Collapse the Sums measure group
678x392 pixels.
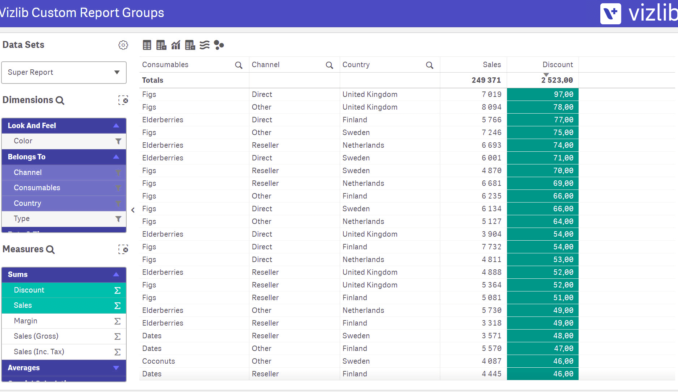pyautogui.click(x=64, y=274)
